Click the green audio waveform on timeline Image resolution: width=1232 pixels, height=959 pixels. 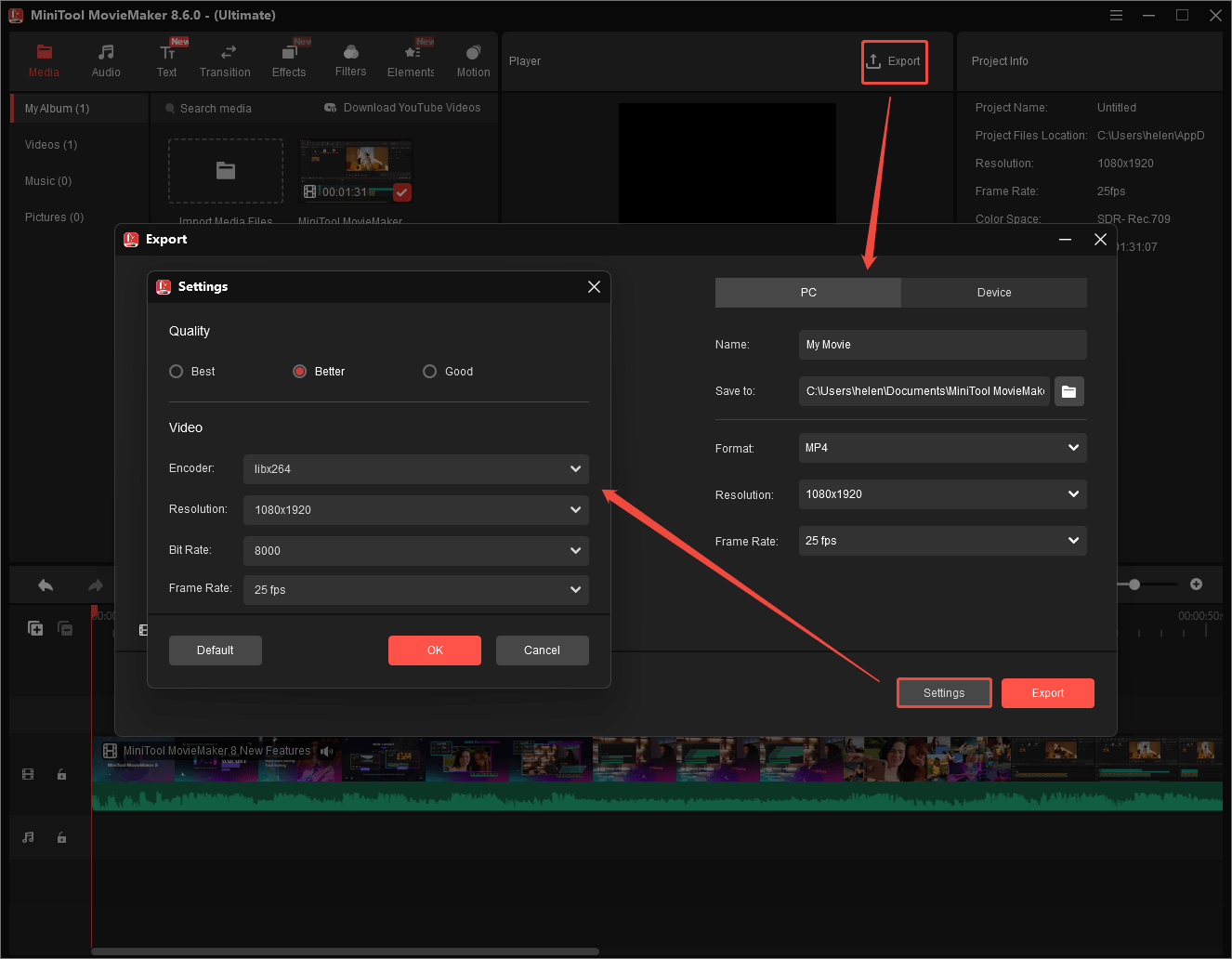[x=657, y=796]
